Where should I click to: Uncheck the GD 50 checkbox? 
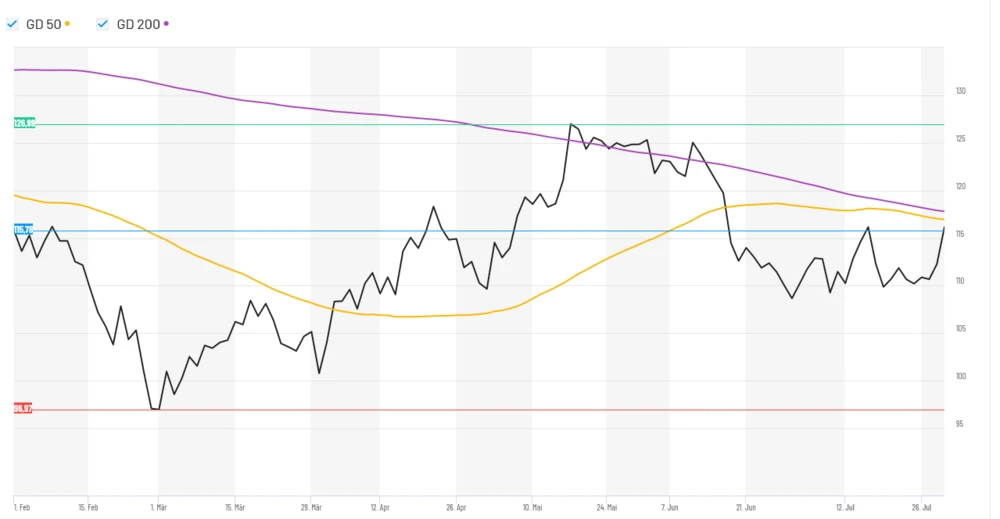(x=12, y=24)
